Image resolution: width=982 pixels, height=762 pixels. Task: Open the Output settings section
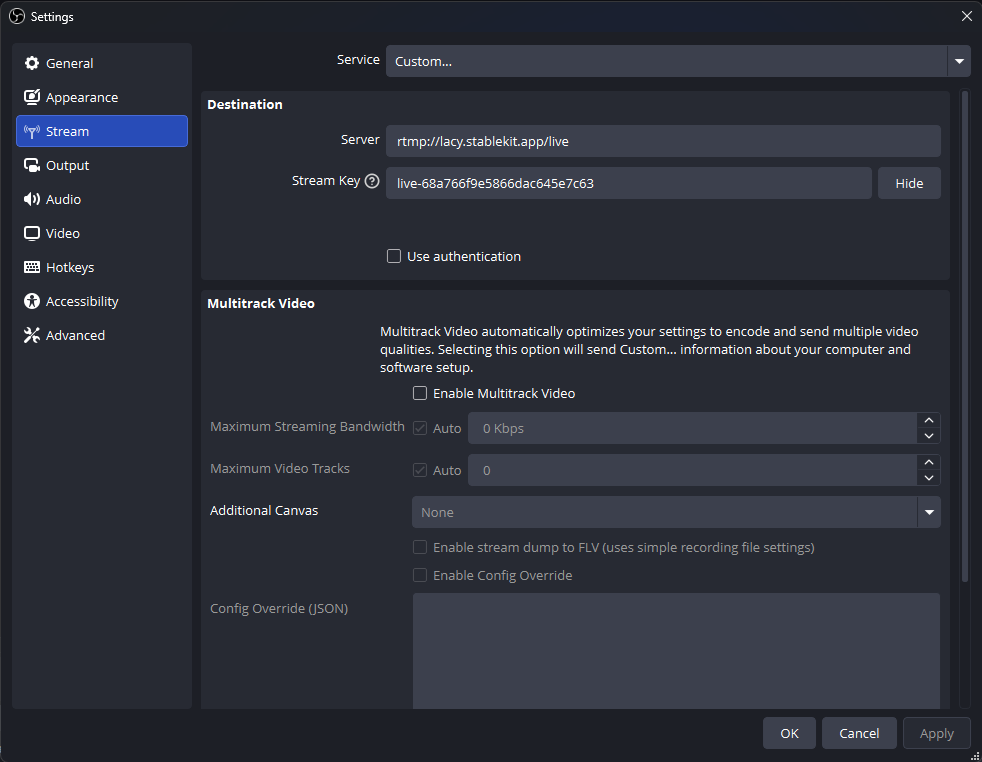coord(67,165)
